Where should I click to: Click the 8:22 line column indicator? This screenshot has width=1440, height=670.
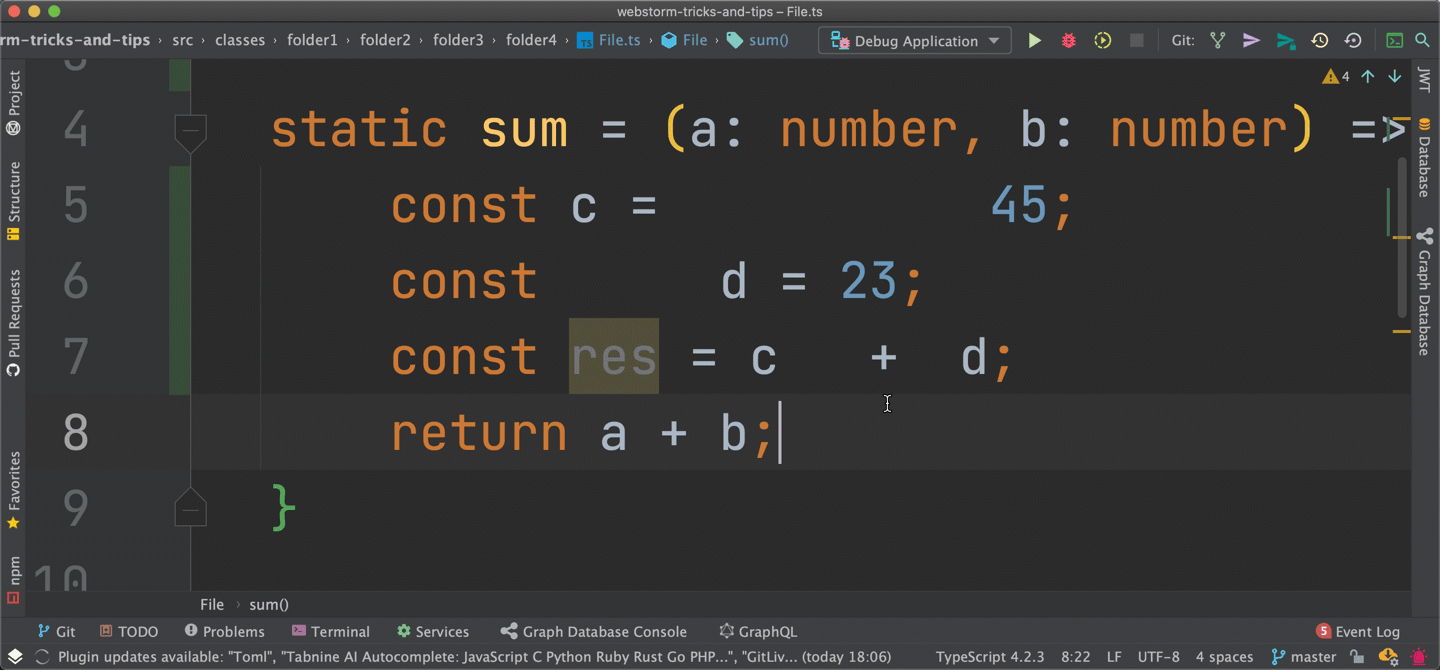coord(1075,657)
